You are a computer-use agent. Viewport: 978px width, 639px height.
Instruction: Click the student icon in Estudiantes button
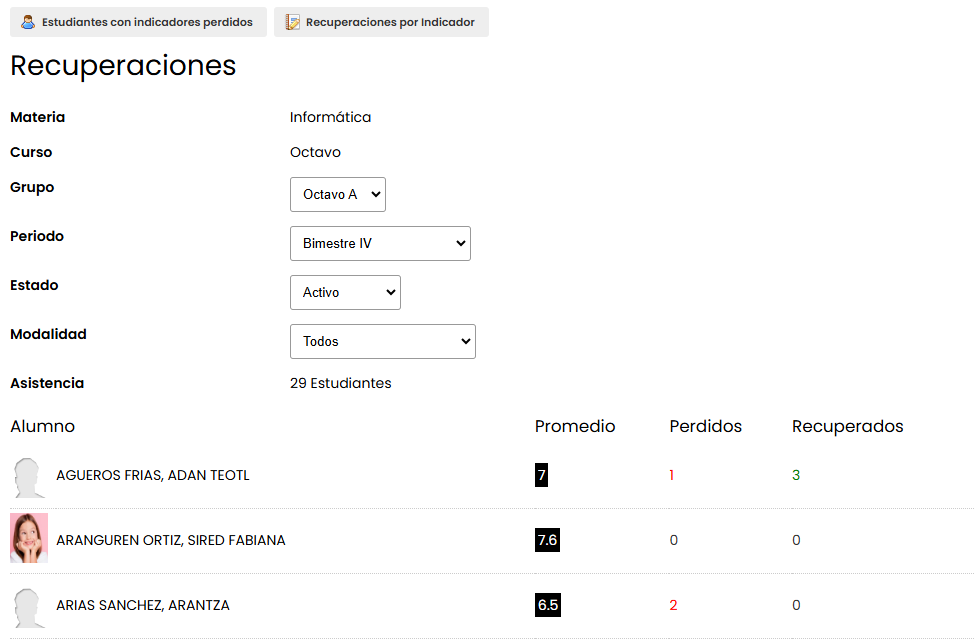[x=28, y=22]
